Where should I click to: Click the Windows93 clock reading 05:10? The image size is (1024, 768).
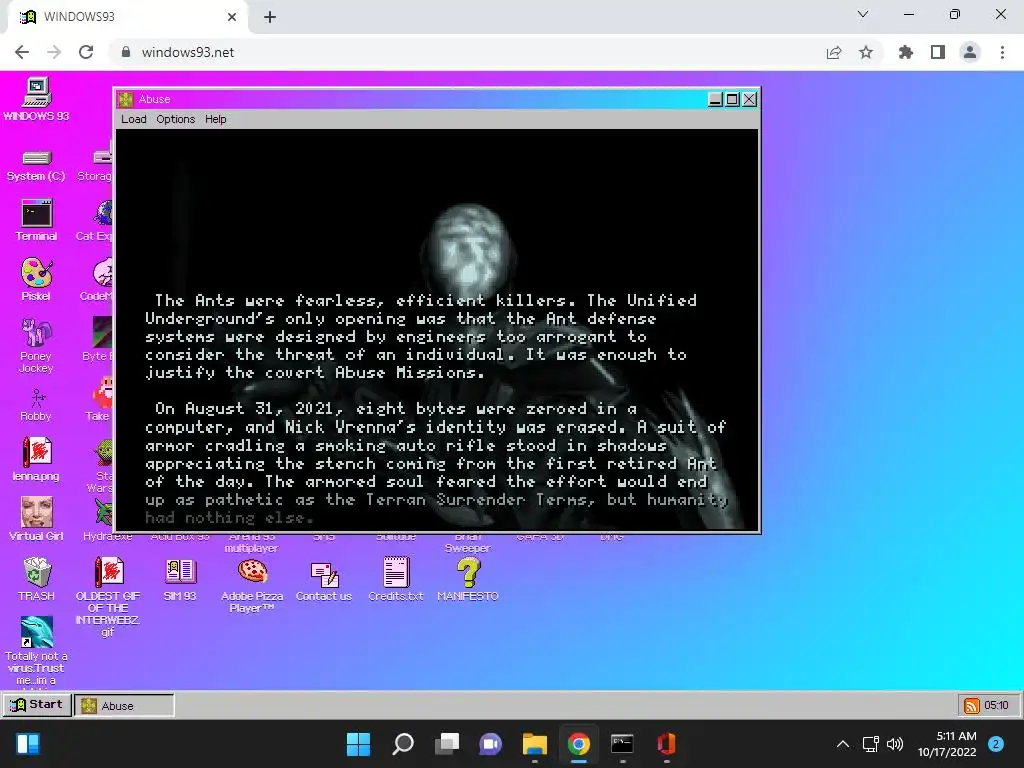(997, 705)
